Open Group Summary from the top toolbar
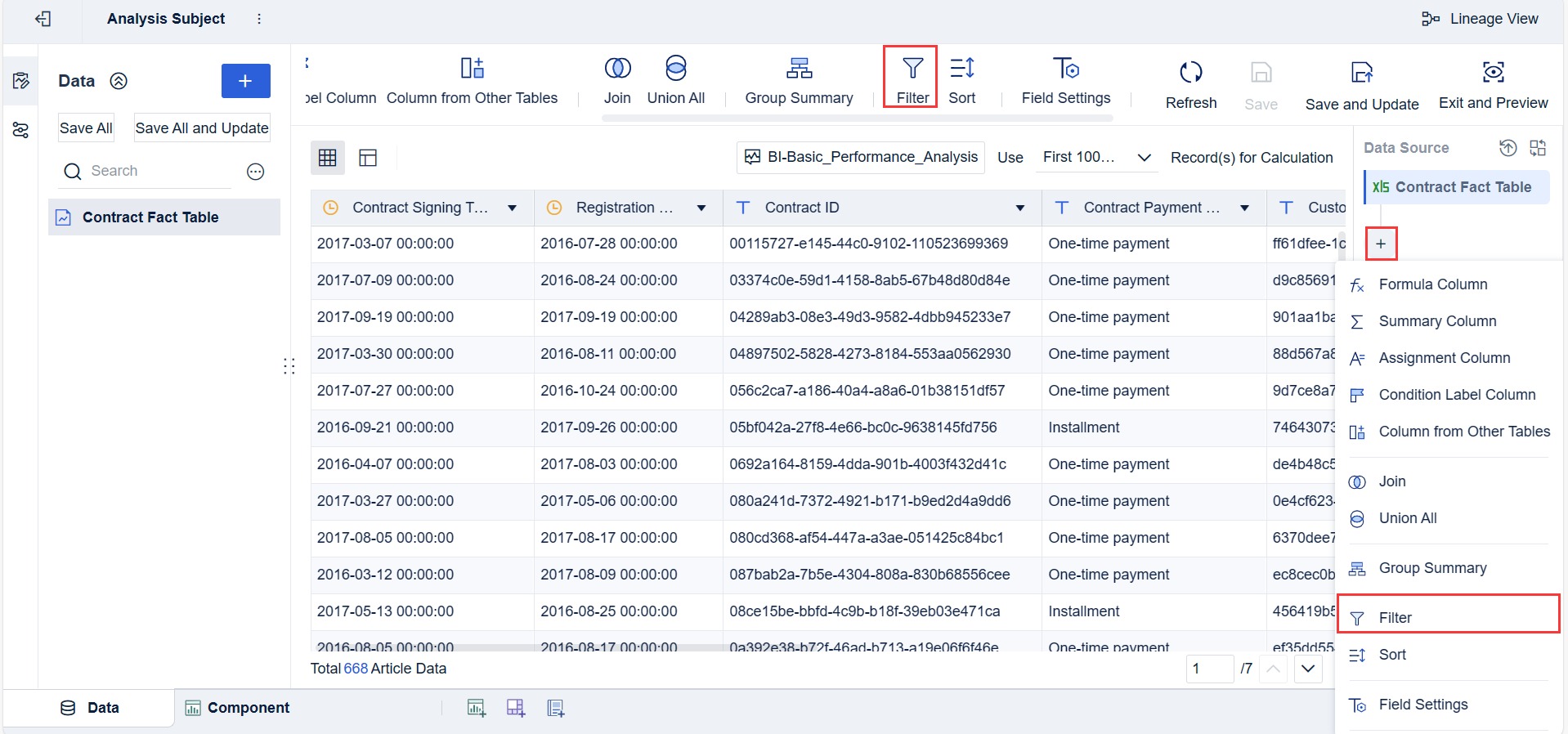This screenshot has width=1568, height=734. (798, 69)
